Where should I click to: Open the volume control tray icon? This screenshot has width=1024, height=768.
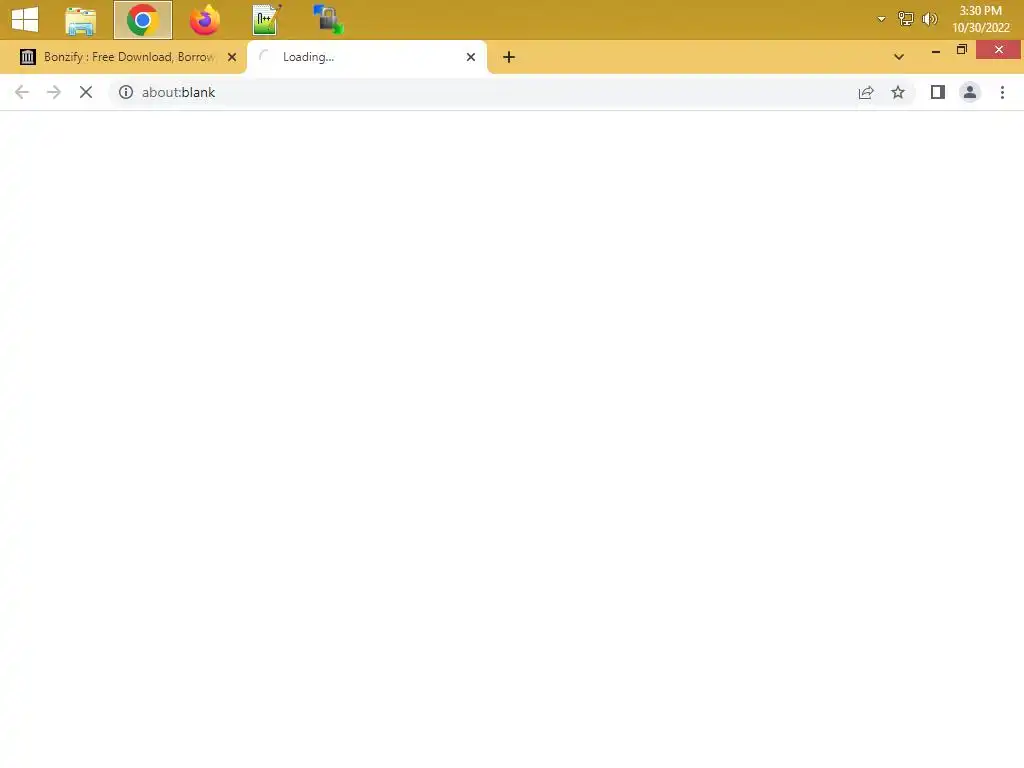point(929,19)
